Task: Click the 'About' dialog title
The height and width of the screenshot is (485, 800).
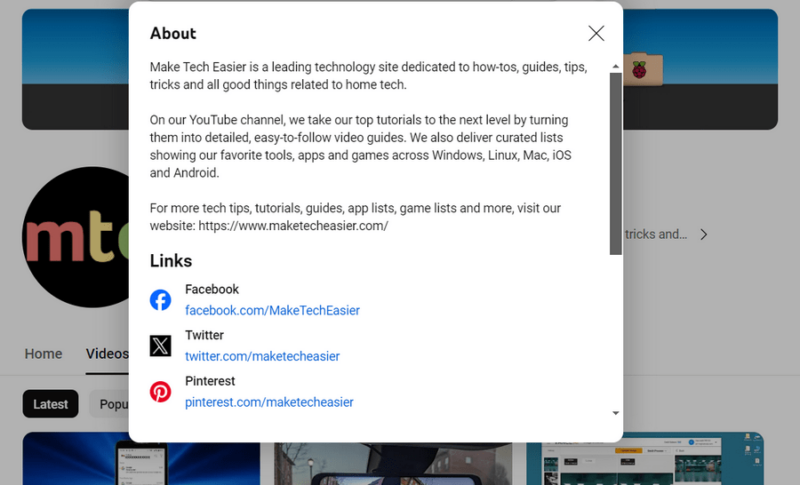Action: tap(173, 34)
